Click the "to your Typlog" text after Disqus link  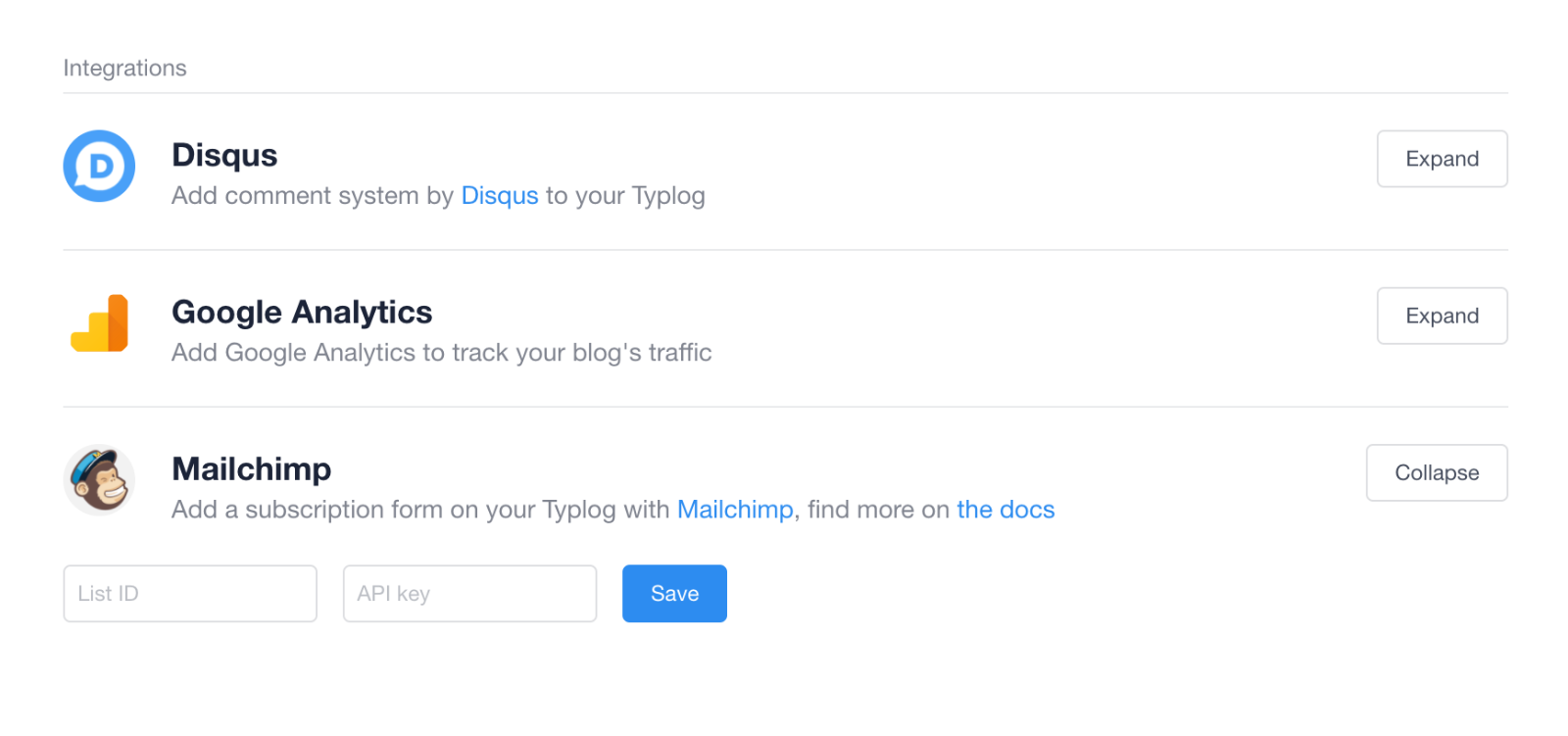click(x=625, y=196)
